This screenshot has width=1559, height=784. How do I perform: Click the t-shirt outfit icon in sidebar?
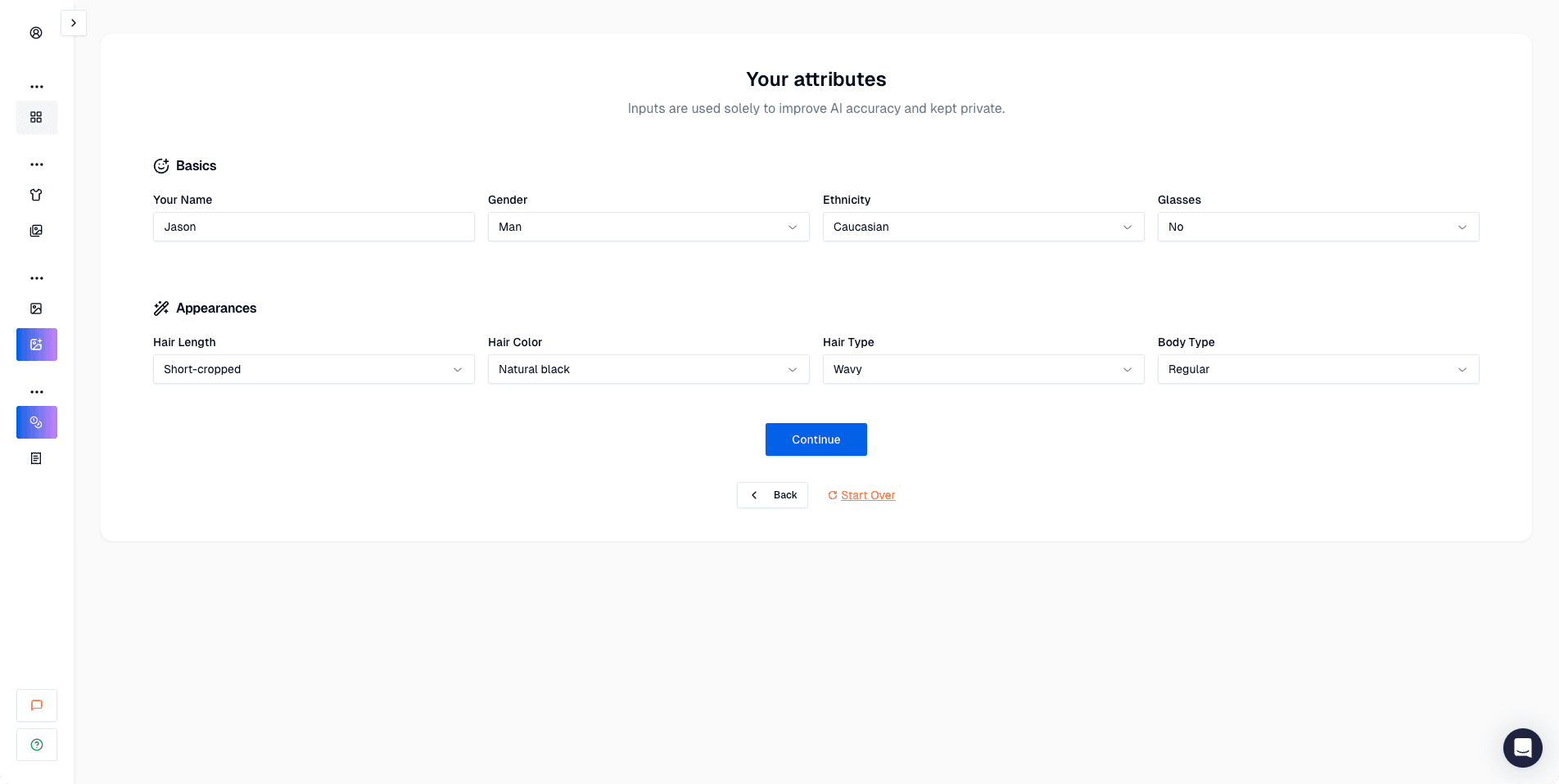[36, 195]
